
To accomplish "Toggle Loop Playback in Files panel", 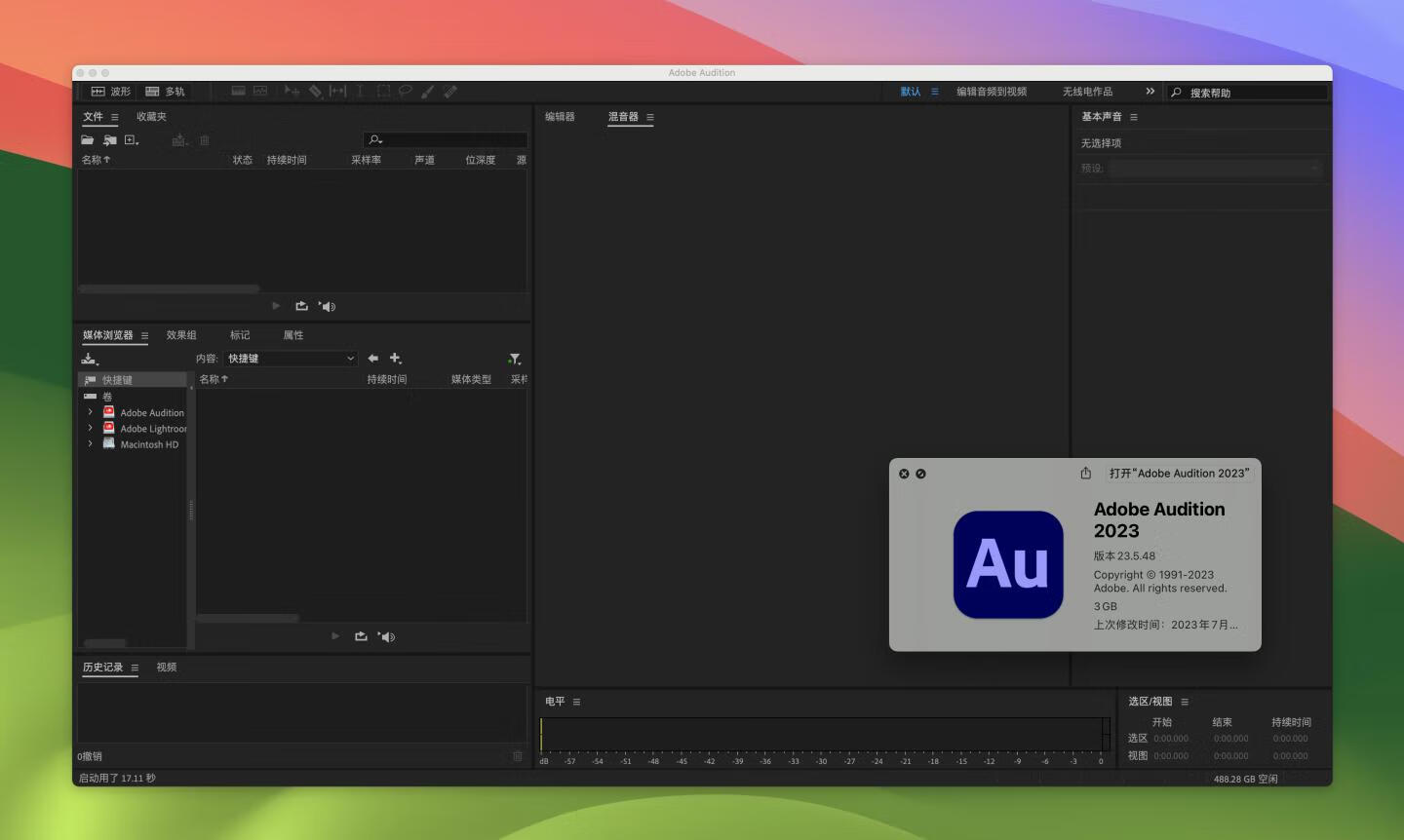I will (x=301, y=306).
